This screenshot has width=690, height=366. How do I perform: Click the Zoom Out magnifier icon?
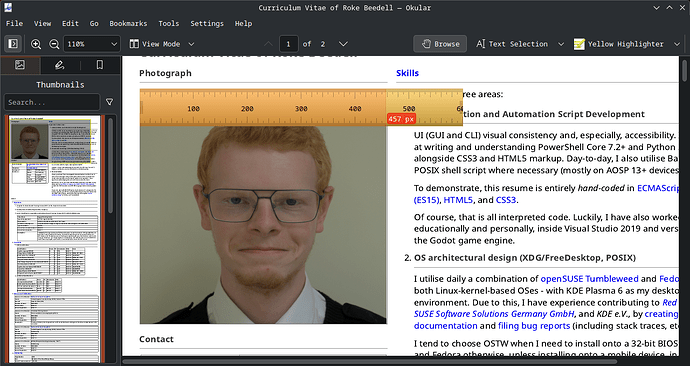(x=54, y=44)
